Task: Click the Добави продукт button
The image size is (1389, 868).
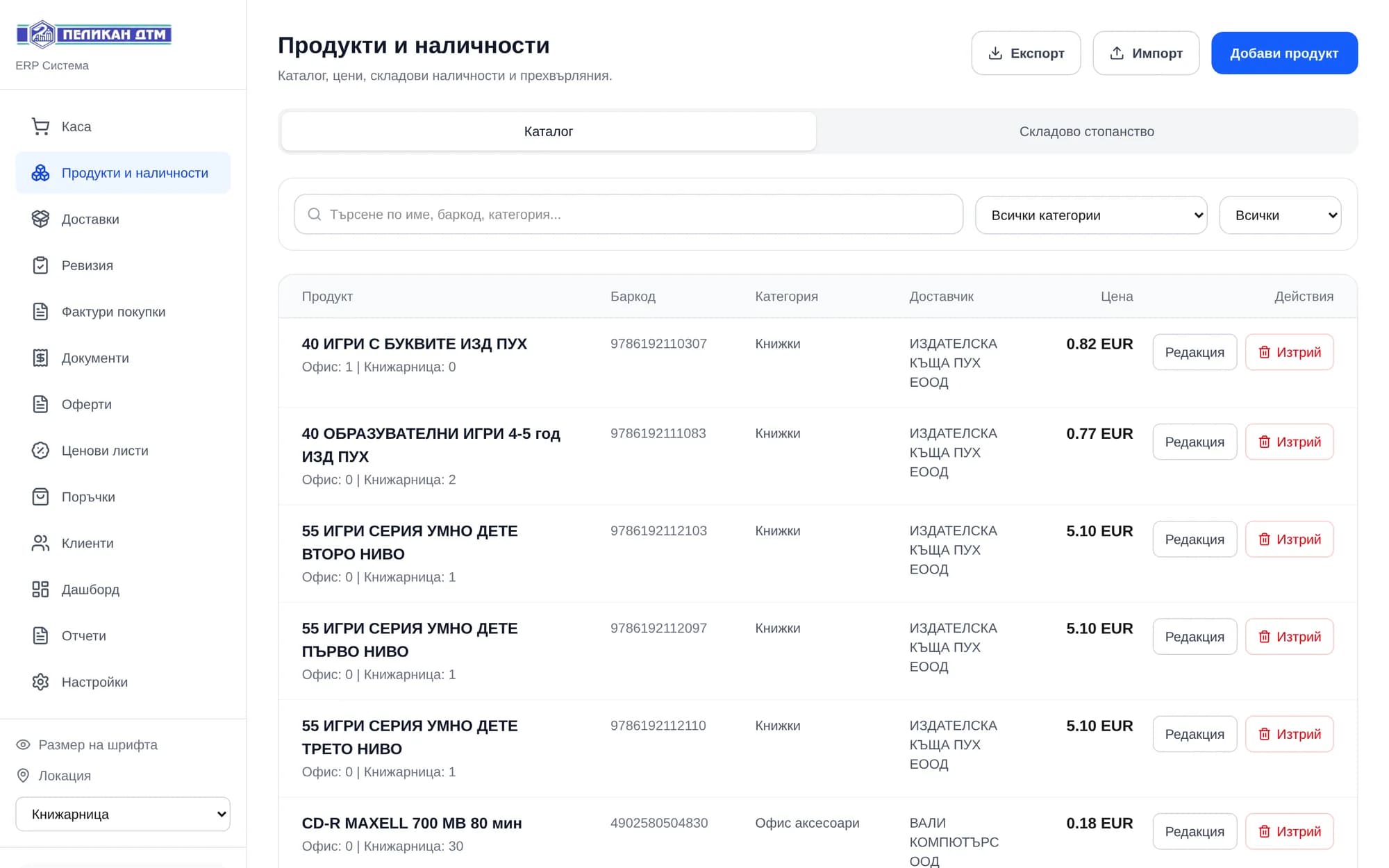Action: [1284, 53]
